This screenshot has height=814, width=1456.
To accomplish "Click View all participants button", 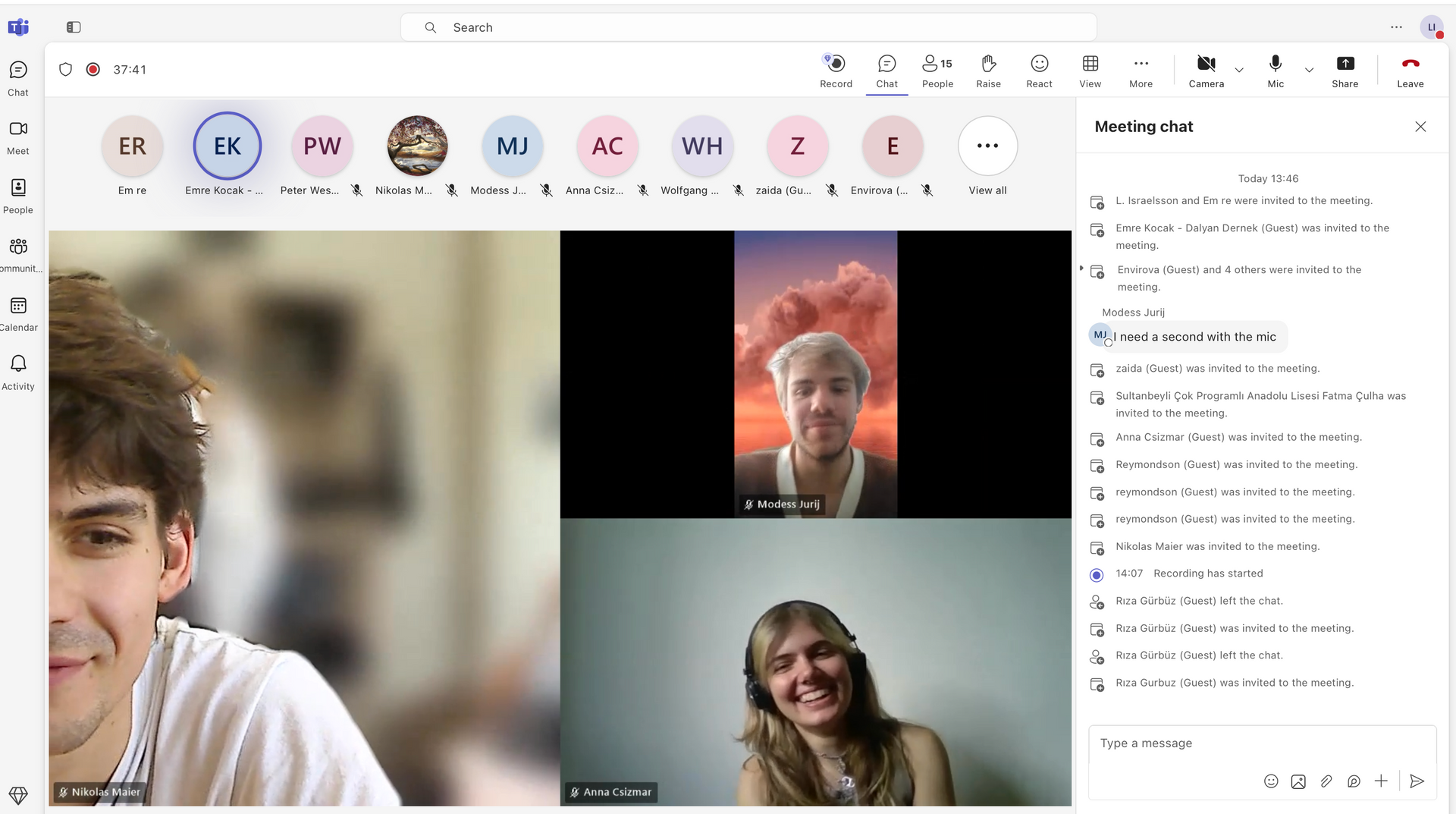I will [987, 146].
